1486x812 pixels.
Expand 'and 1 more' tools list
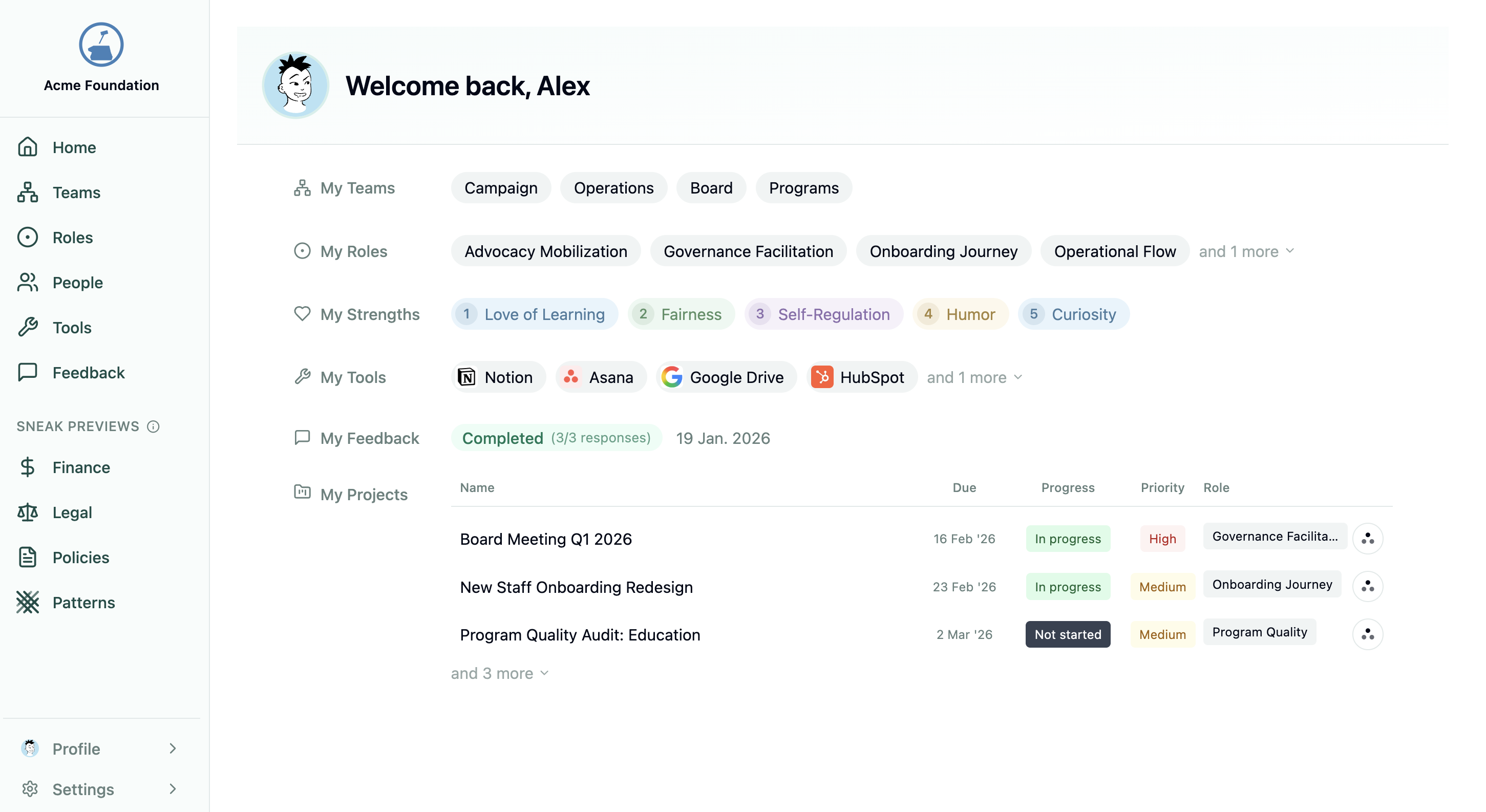coord(974,377)
